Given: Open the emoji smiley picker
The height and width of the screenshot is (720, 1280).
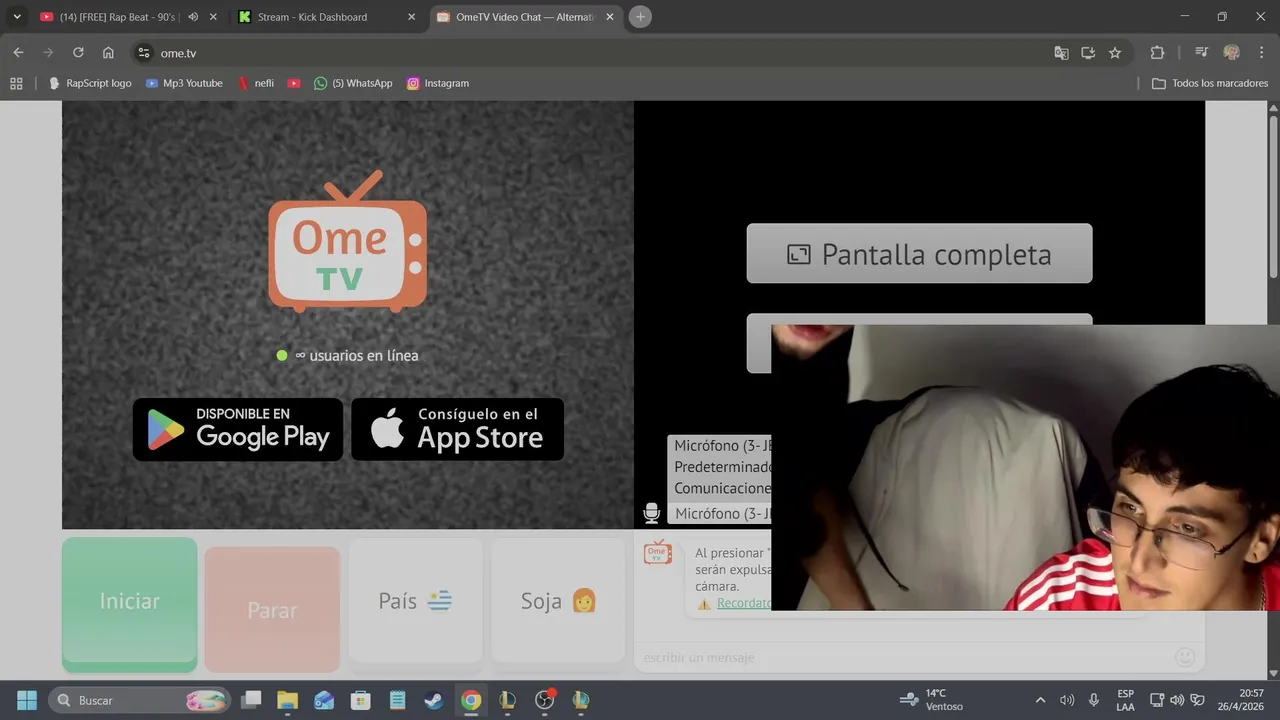Looking at the screenshot, I should coord(1185,657).
